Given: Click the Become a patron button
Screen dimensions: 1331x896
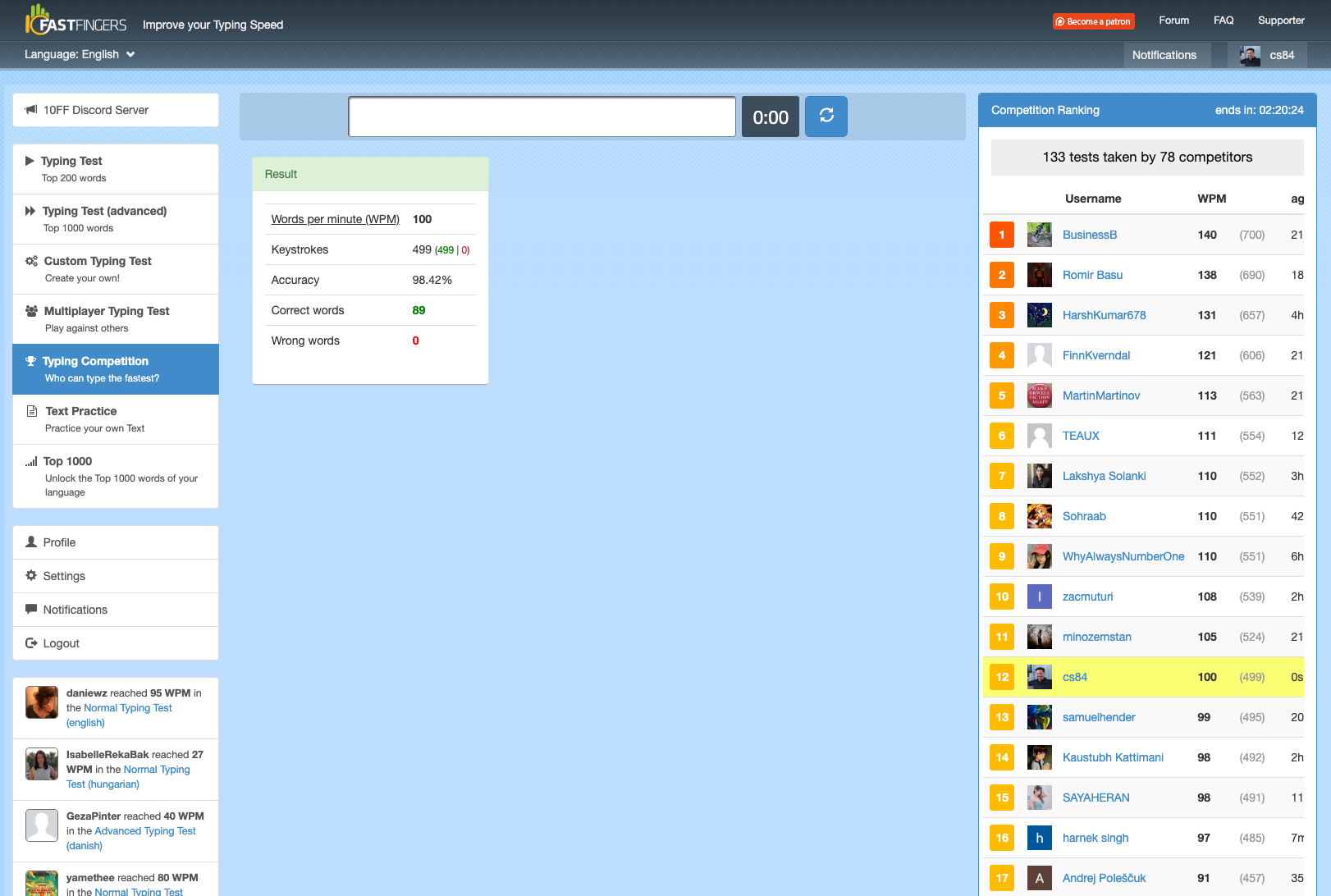Looking at the screenshot, I should point(1094,21).
